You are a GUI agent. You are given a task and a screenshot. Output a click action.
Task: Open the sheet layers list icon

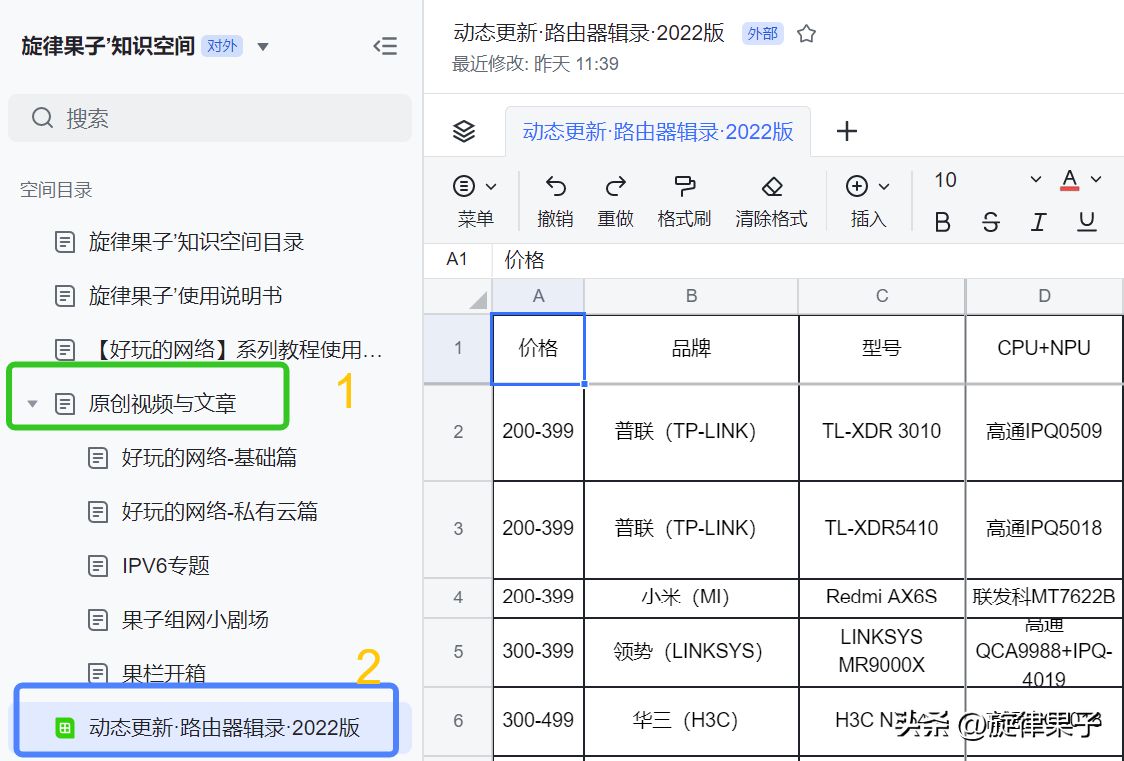click(x=464, y=131)
